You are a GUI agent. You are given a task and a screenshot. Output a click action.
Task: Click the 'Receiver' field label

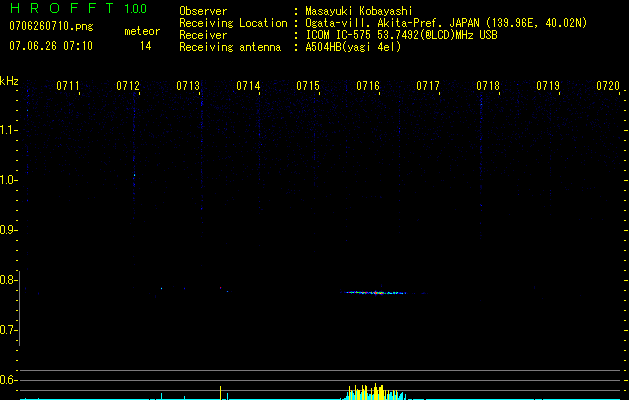tap(203, 35)
